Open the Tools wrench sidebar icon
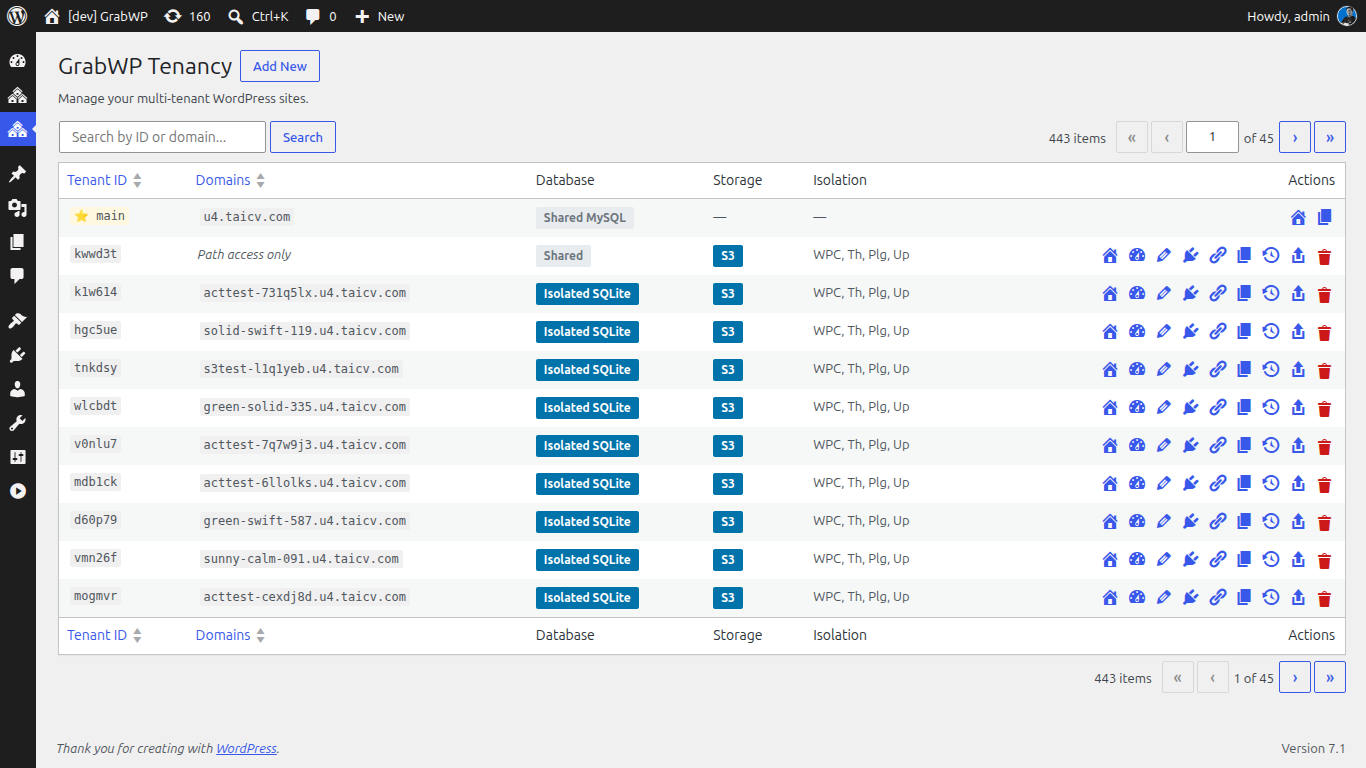This screenshot has height=768, width=1366. 17,423
